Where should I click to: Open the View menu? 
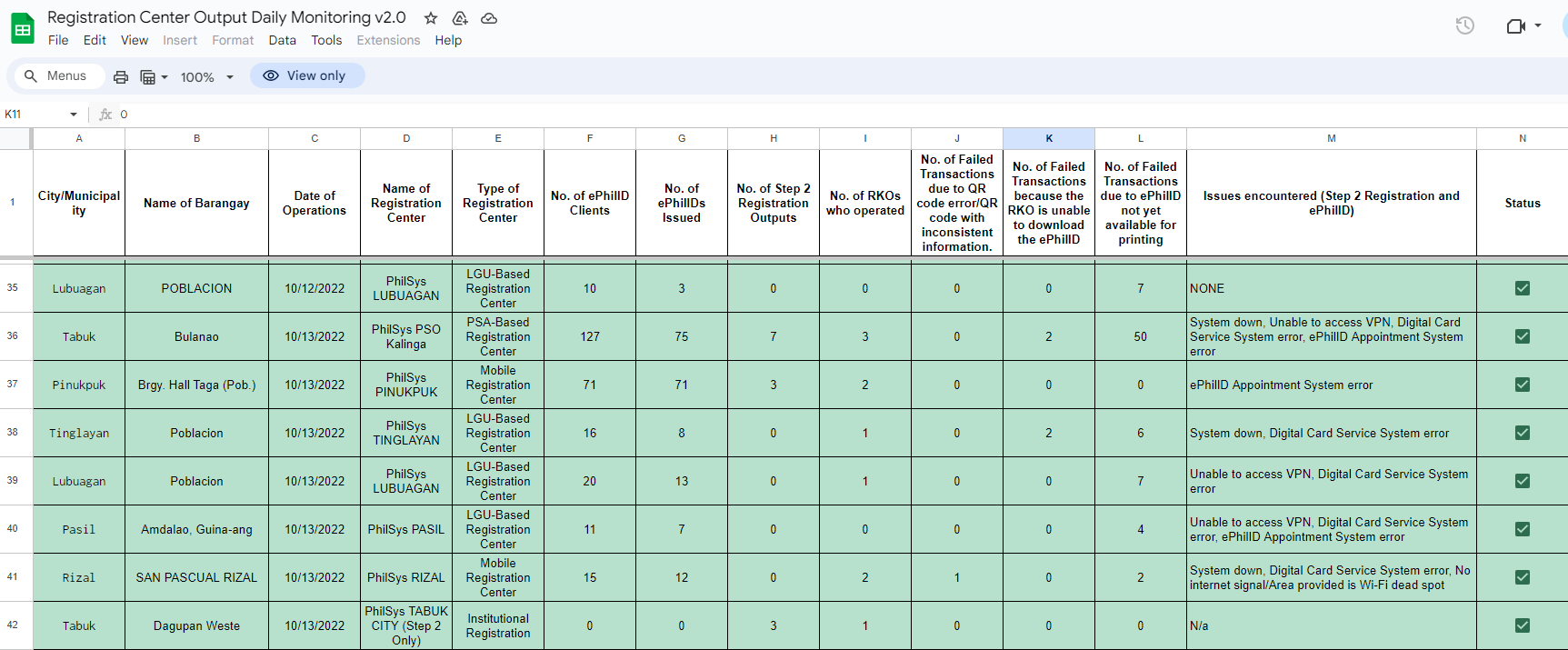click(x=135, y=40)
